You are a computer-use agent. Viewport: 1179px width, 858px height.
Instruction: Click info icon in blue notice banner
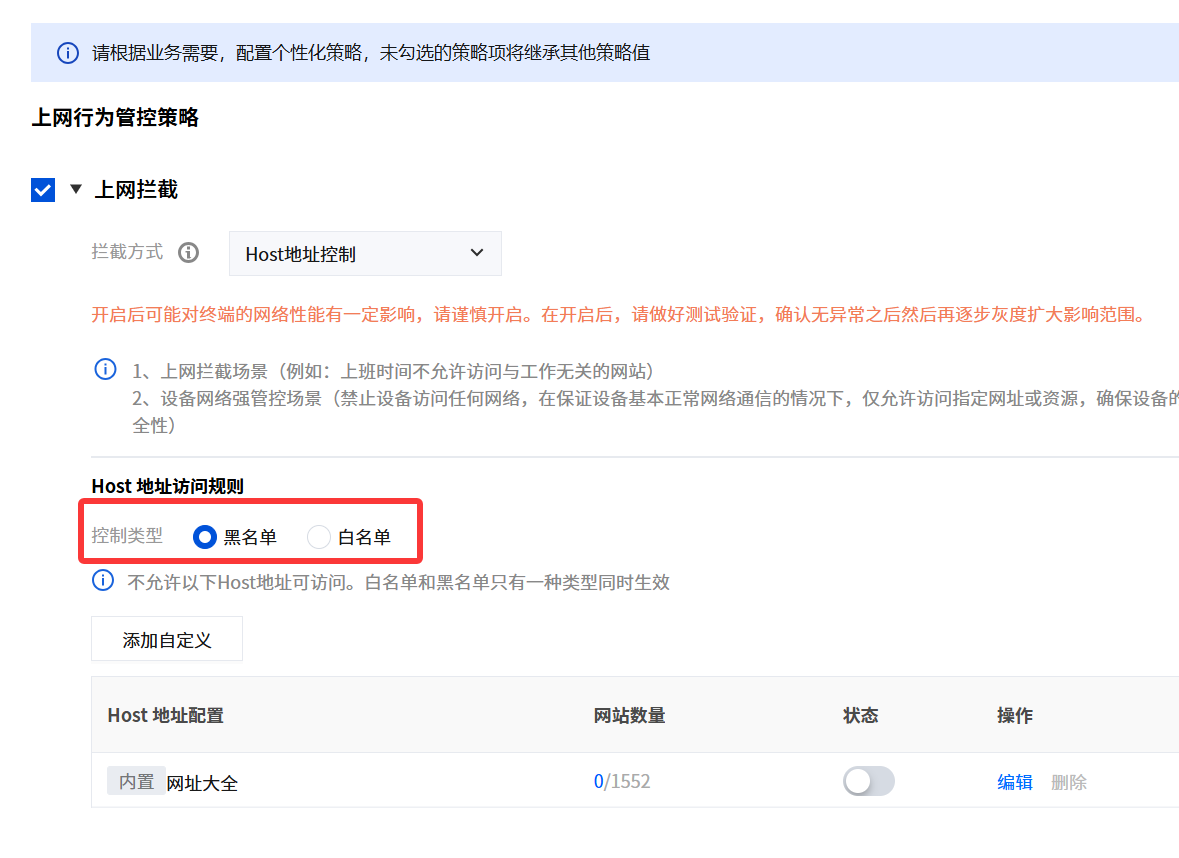click(68, 53)
